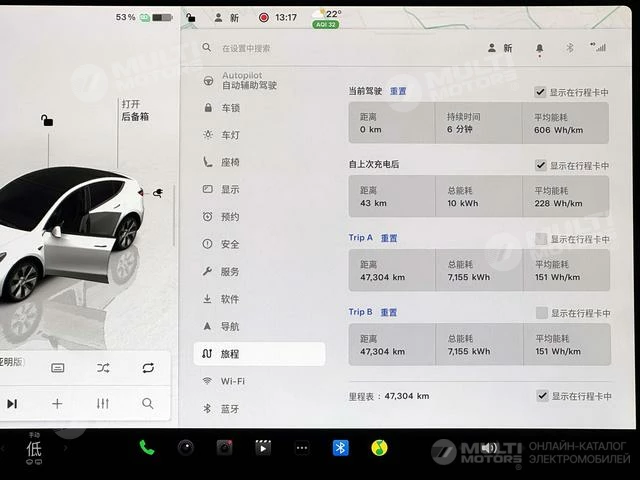Toggle 自上次充电后 show-in-trip-card checkbox
The image size is (640, 480).
[x=540, y=165]
